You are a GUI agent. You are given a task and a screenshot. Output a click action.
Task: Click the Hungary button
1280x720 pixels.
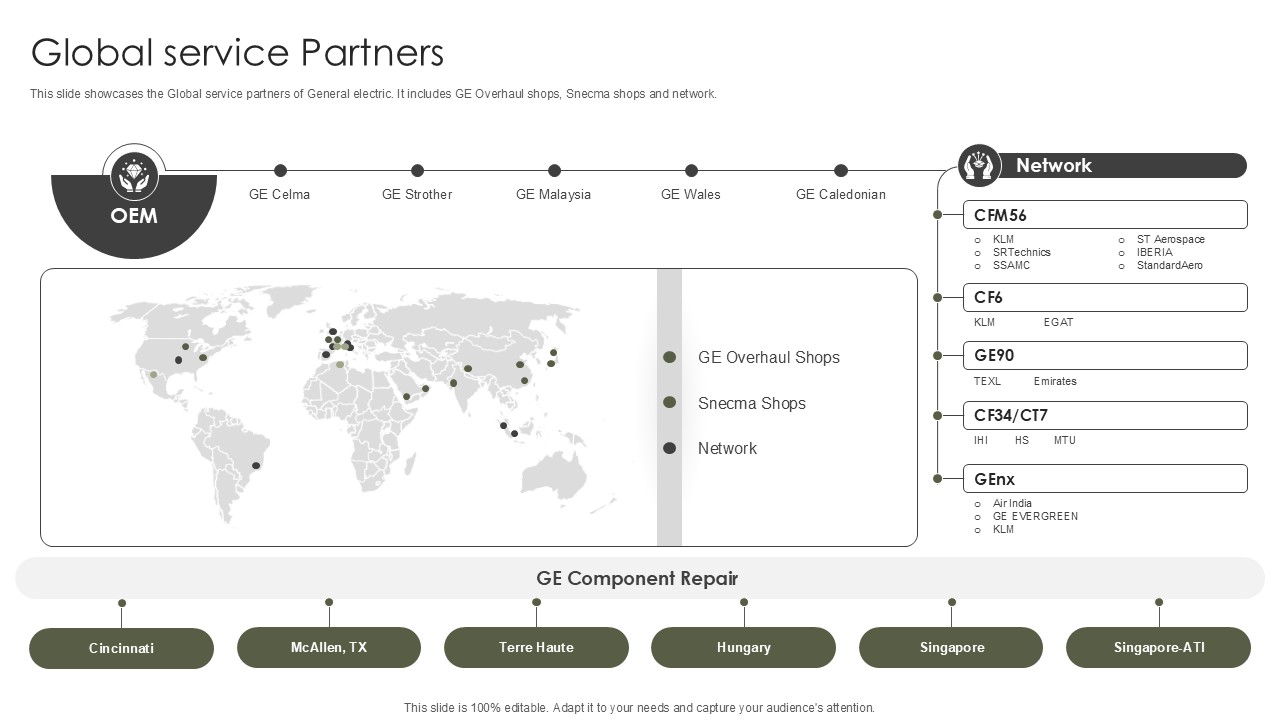(743, 647)
